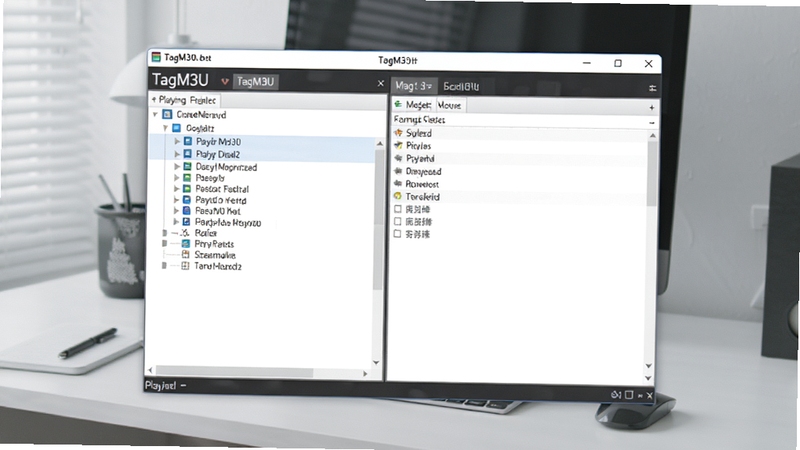This screenshot has width=800, height=450.
Task: Select the Sulerd list label
Action: (419, 133)
